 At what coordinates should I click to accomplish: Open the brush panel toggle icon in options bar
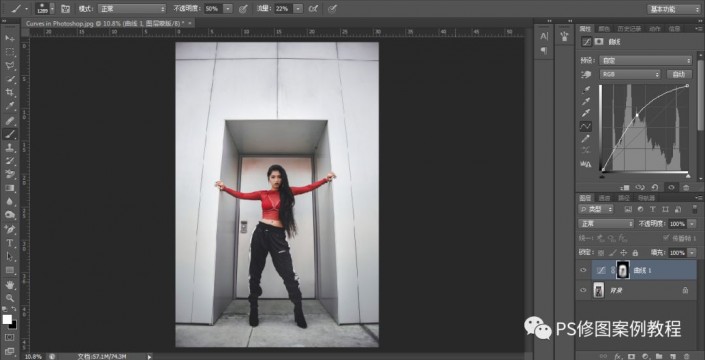click(x=65, y=9)
